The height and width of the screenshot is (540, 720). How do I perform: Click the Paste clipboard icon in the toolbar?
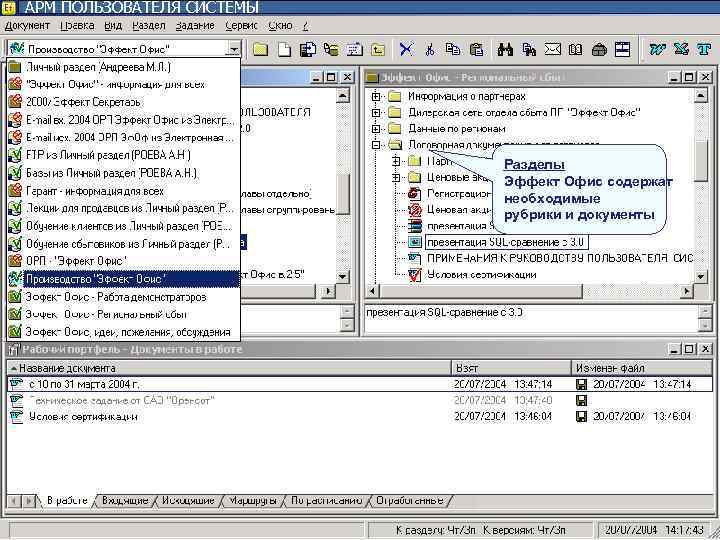[x=477, y=49]
